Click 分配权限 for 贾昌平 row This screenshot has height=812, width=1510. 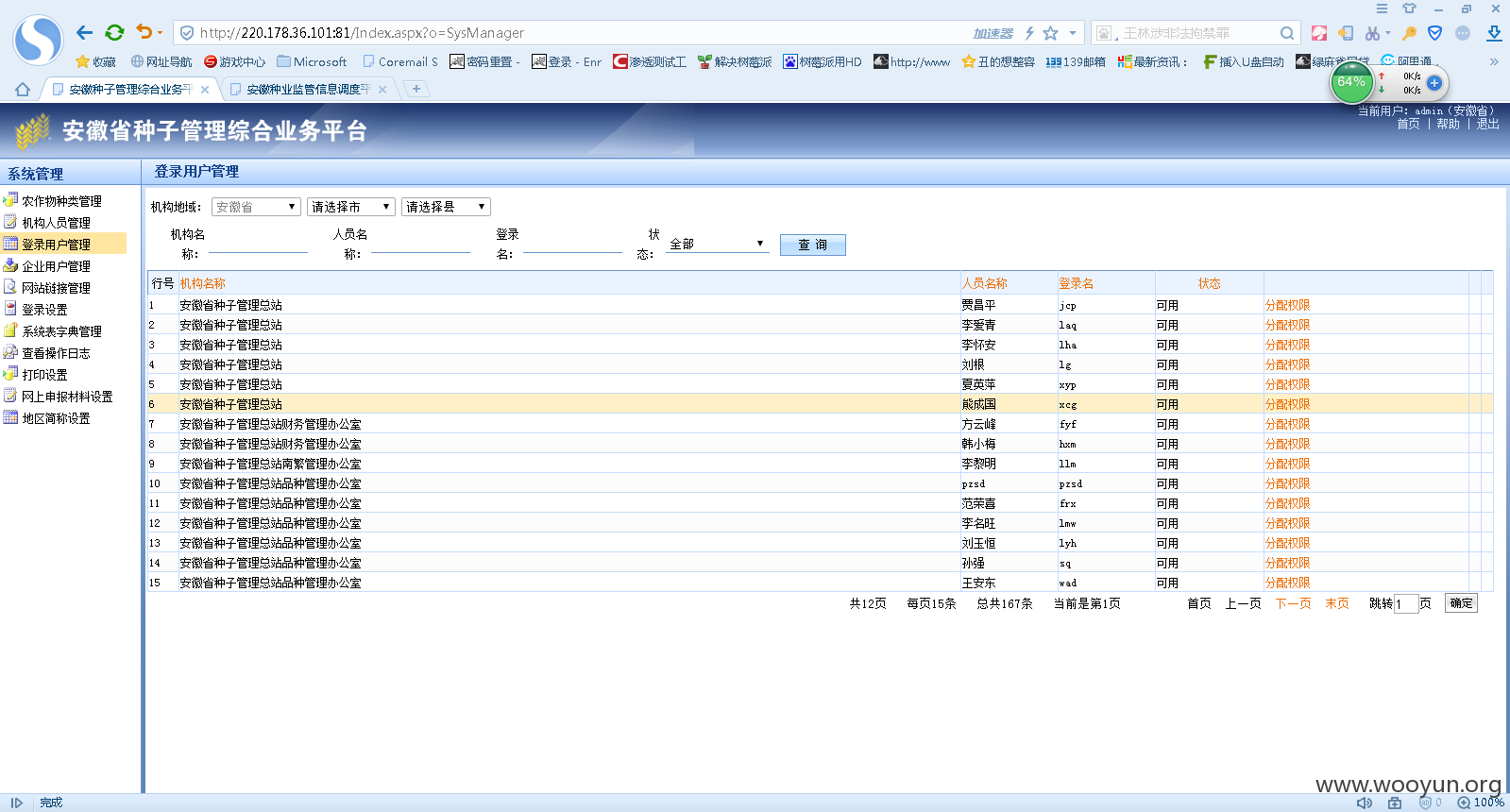1287,305
